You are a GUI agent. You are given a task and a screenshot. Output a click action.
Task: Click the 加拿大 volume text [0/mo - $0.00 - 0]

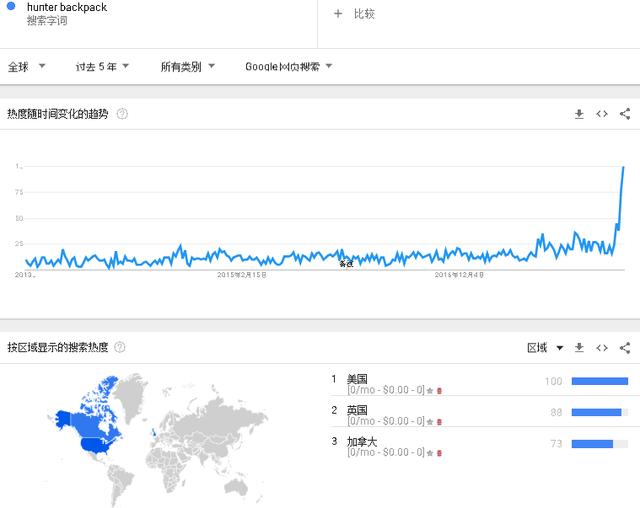click(386, 453)
